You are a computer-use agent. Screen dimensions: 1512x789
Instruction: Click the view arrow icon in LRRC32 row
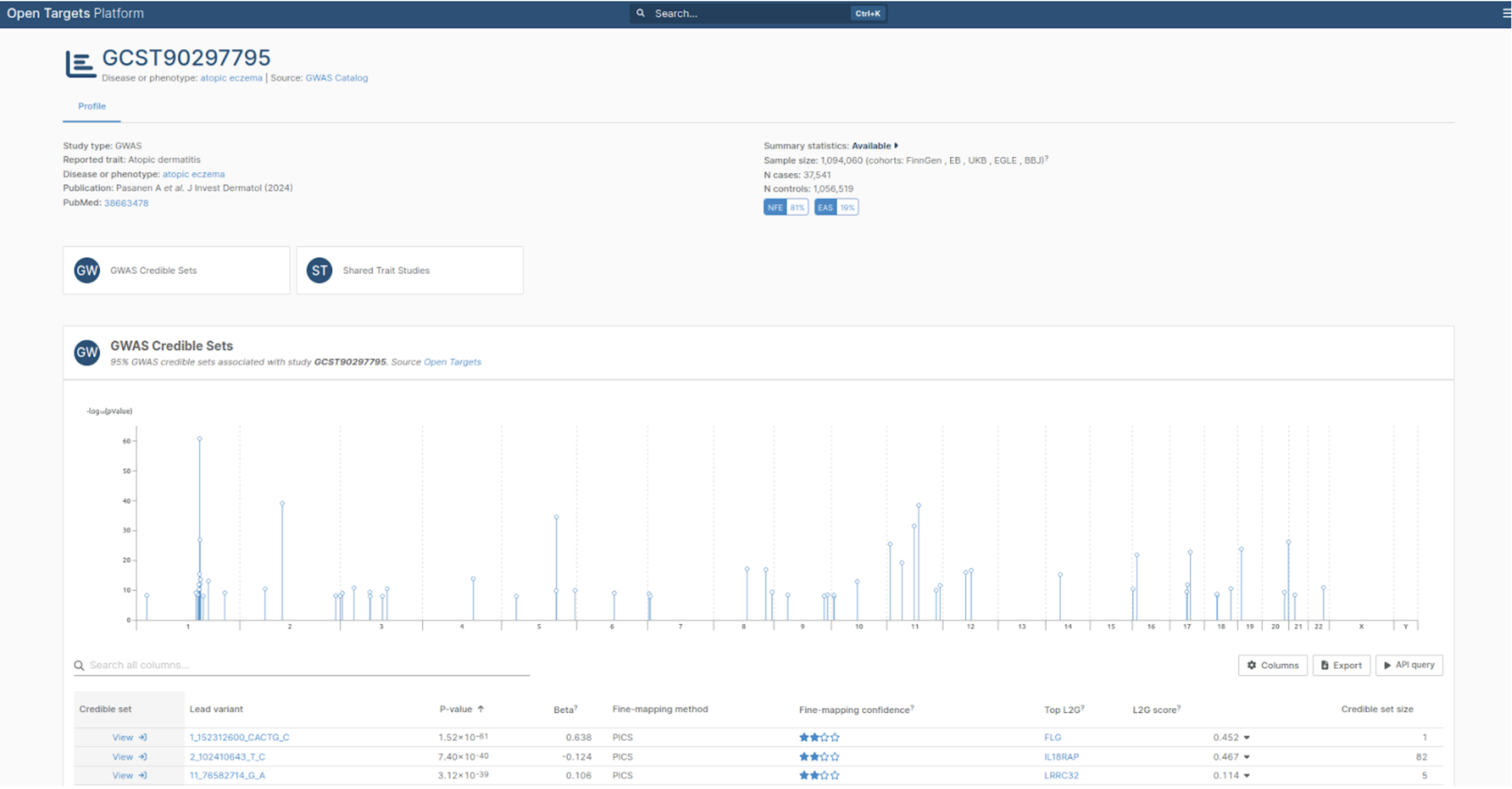(x=143, y=775)
